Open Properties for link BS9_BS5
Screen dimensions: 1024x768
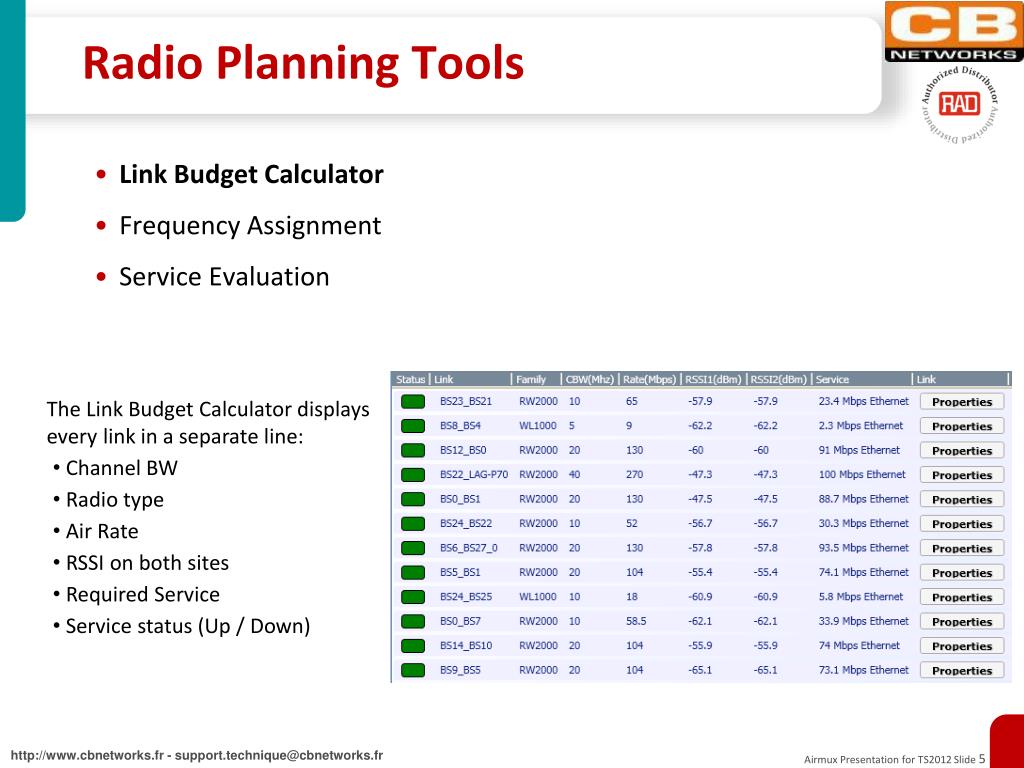961,670
